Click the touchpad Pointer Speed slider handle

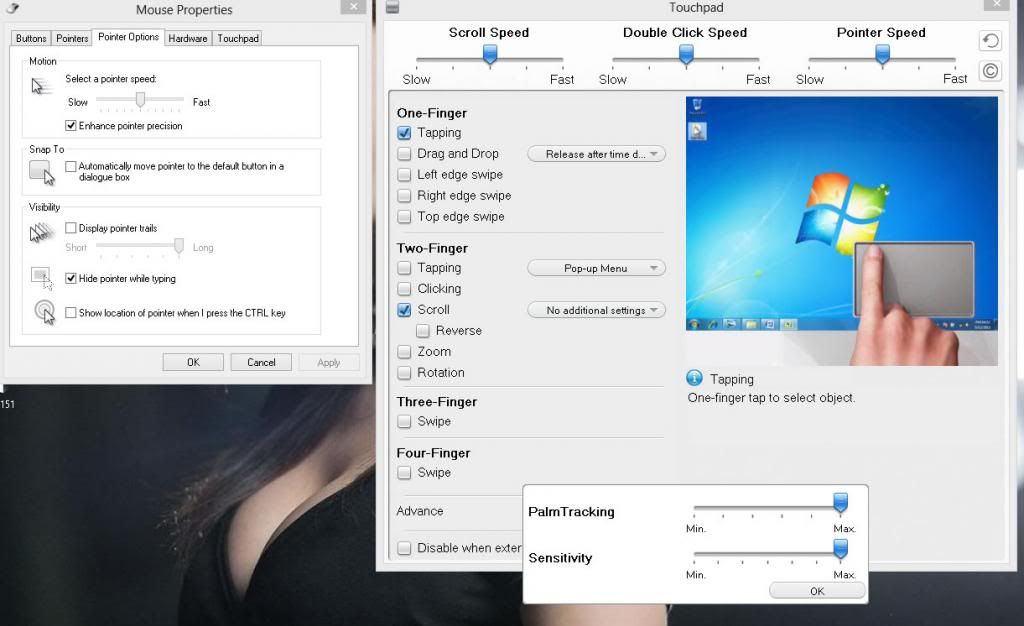[882, 55]
